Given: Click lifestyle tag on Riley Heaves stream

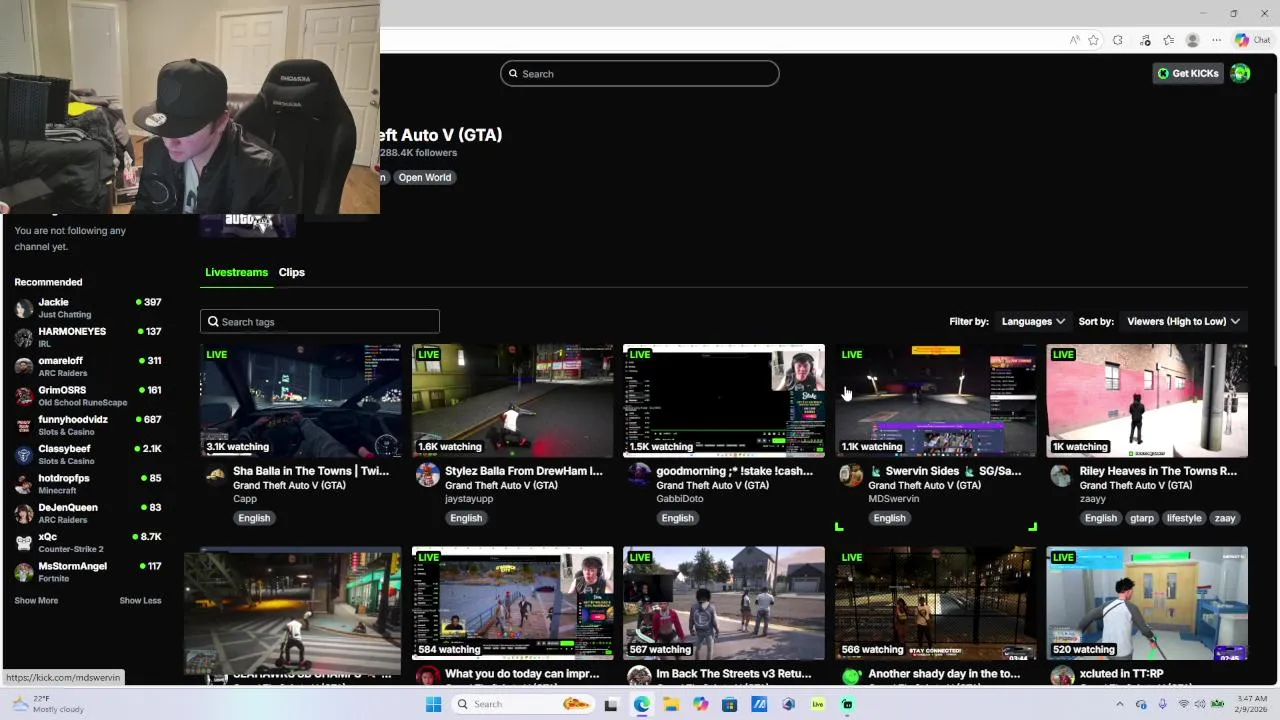Looking at the screenshot, I should coord(1184,518).
